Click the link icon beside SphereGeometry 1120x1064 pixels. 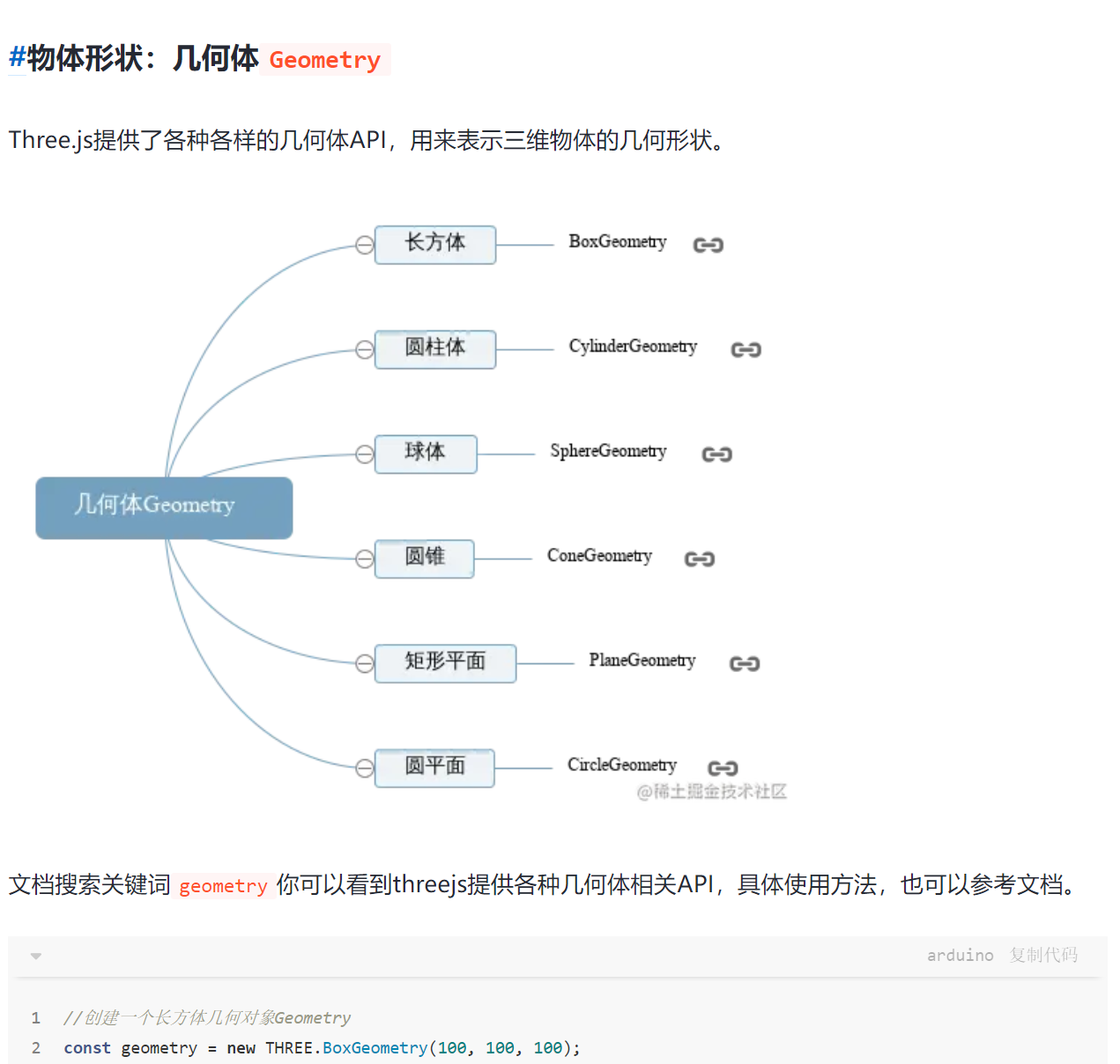(716, 454)
